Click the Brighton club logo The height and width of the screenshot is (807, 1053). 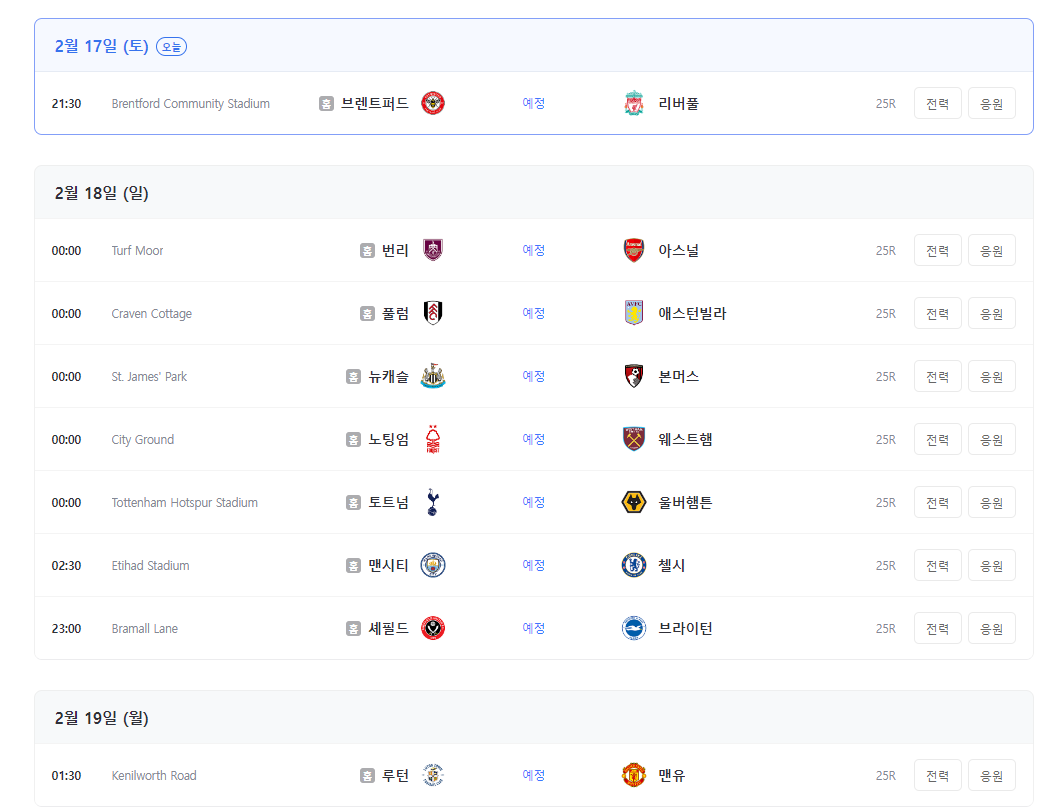point(633,628)
